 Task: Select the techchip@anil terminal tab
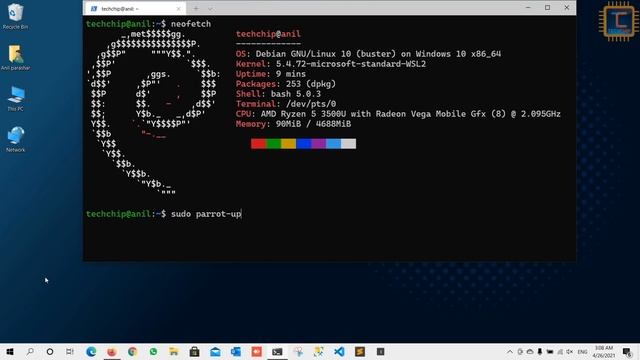(x=134, y=8)
